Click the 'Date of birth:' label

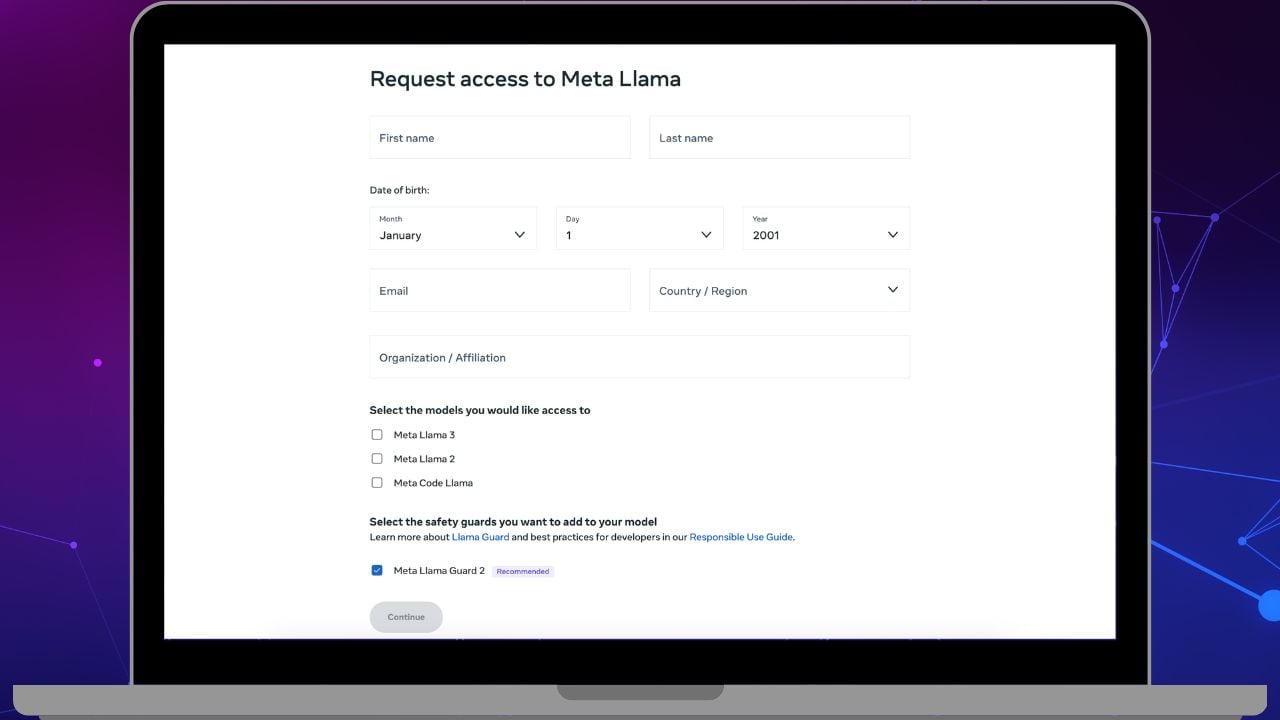(x=399, y=190)
